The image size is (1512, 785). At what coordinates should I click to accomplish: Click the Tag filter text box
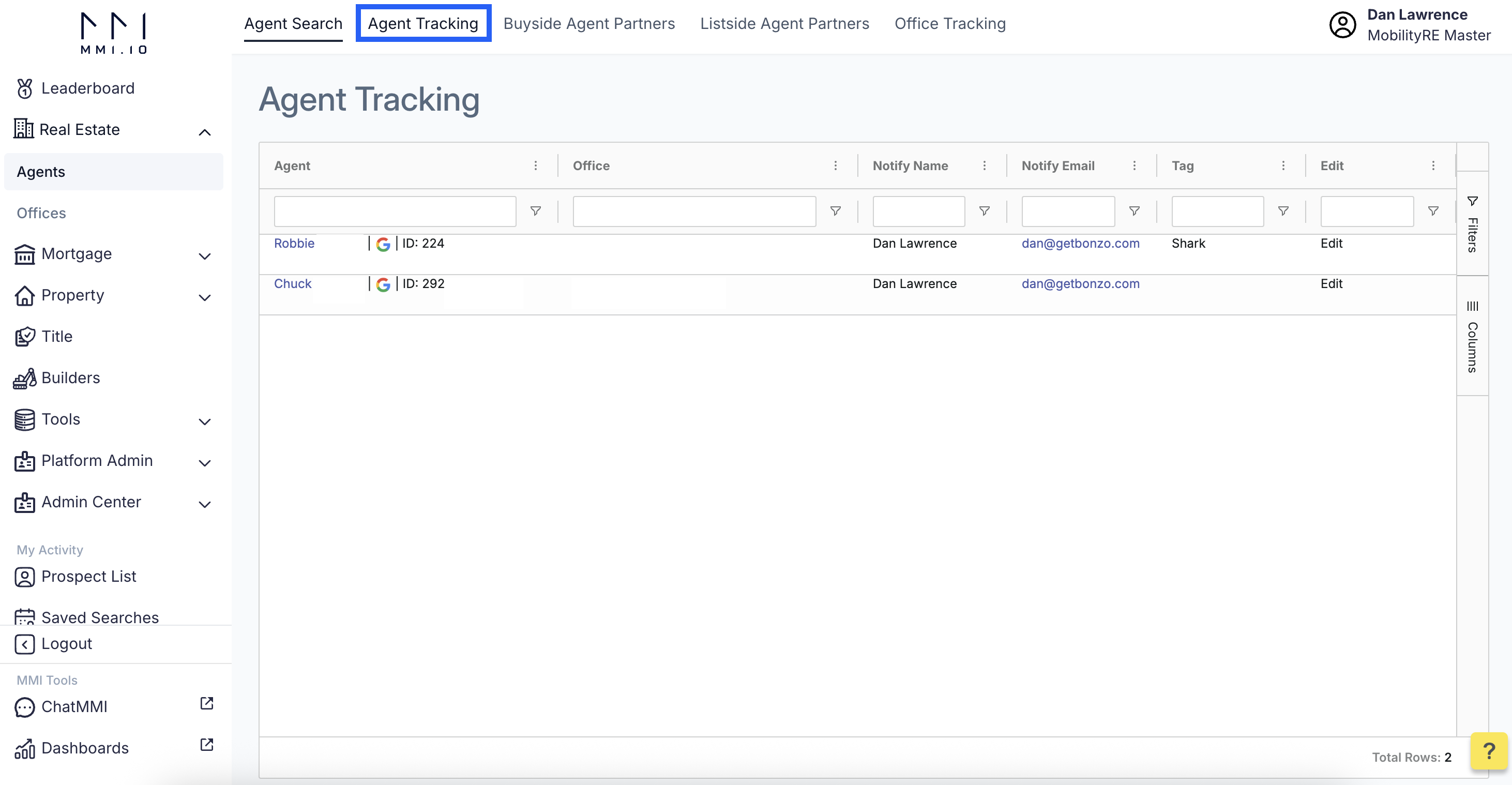[x=1217, y=212]
